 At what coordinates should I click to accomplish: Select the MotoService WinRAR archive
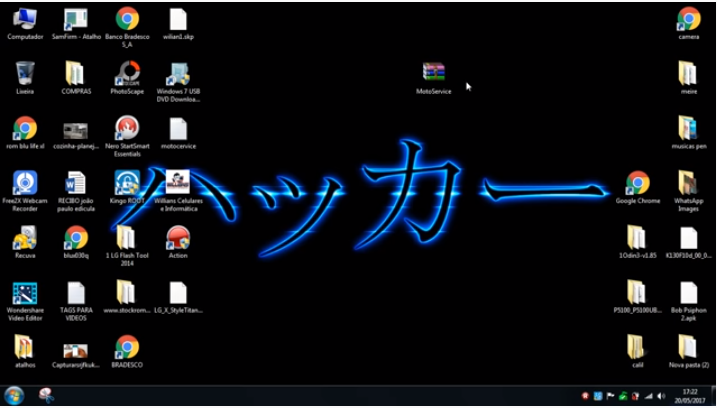click(x=433, y=74)
